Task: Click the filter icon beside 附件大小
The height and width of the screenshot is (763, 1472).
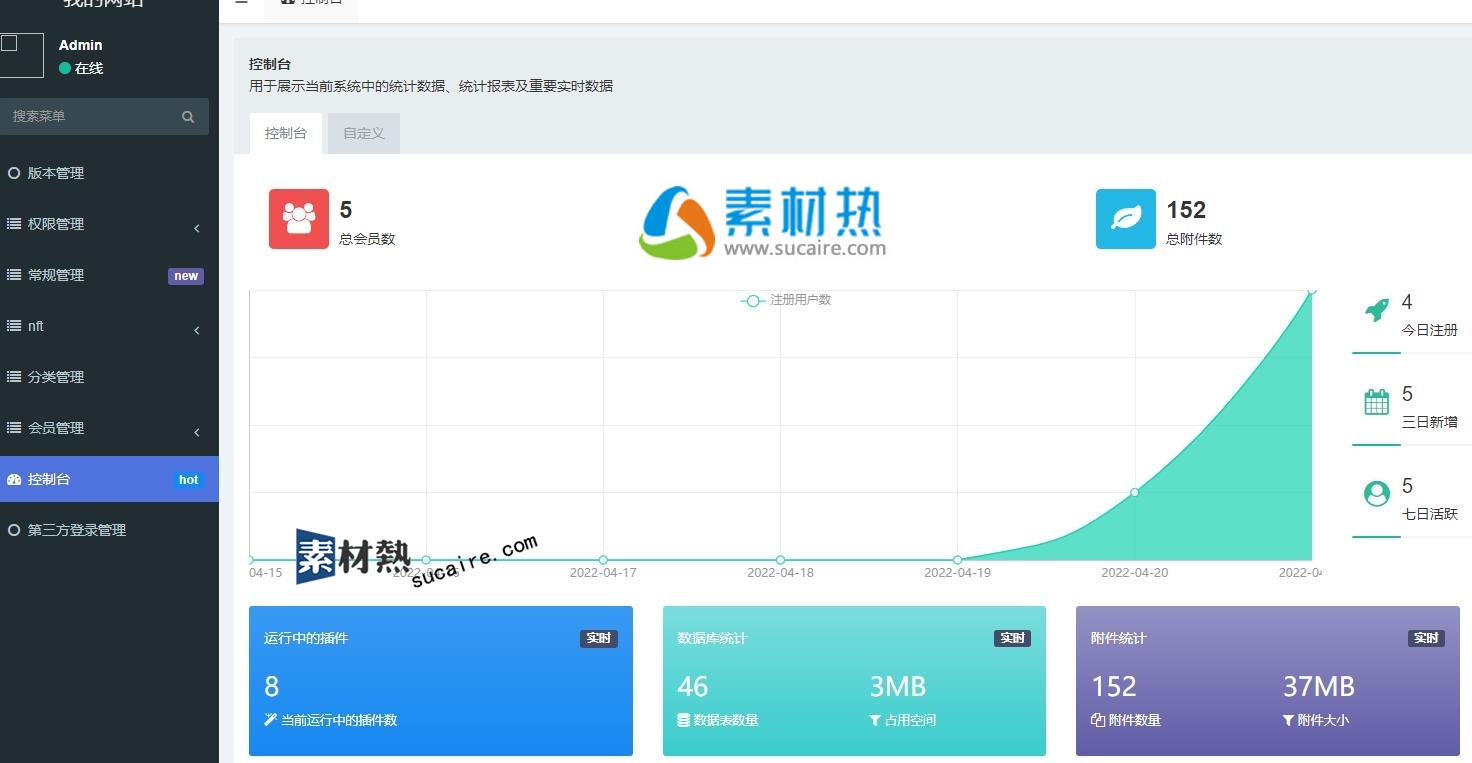Action: [1289, 720]
